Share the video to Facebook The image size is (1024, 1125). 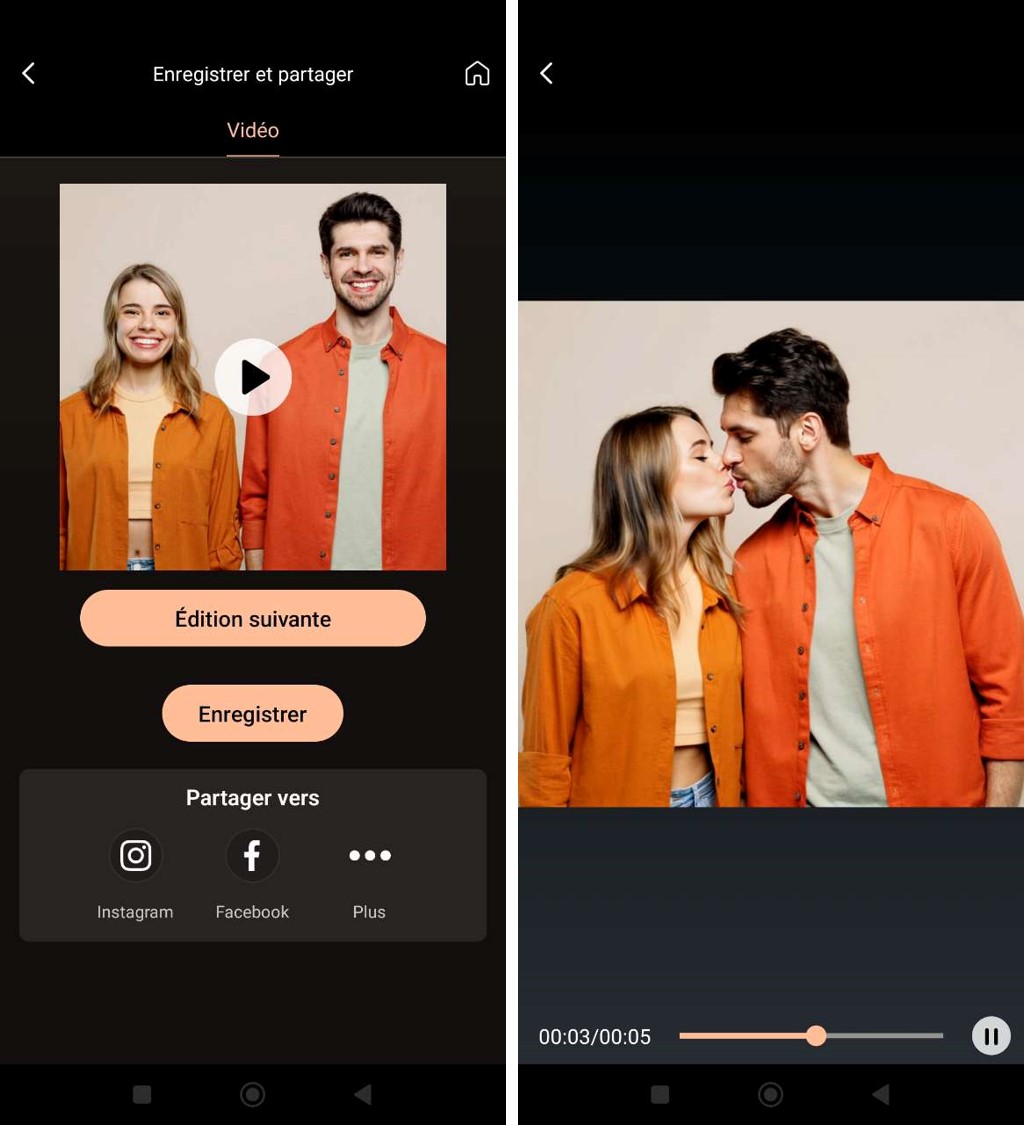[x=252, y=855]
